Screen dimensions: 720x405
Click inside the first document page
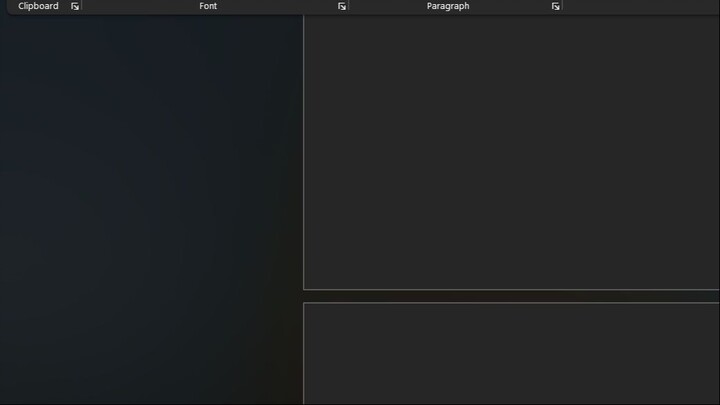(512, 152)
